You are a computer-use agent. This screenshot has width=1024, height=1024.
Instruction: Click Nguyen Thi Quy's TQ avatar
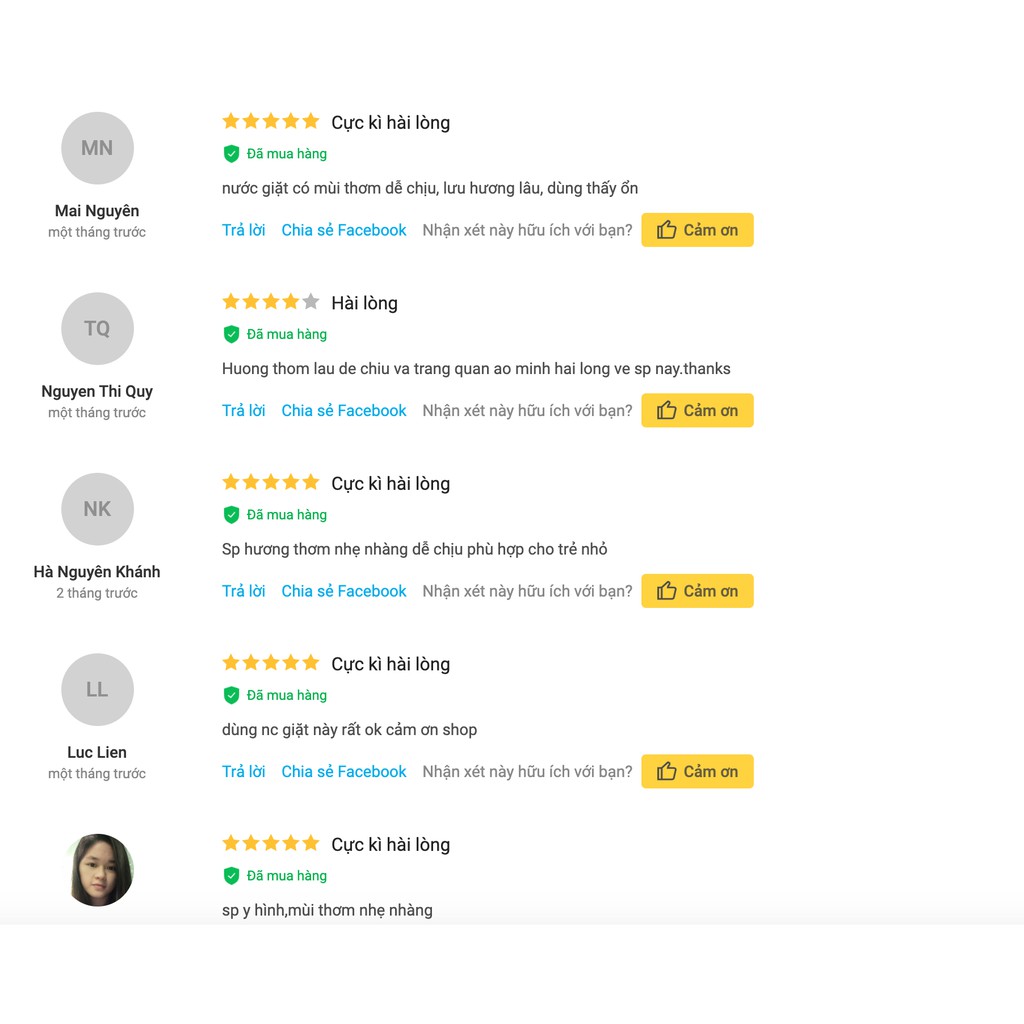97,329
